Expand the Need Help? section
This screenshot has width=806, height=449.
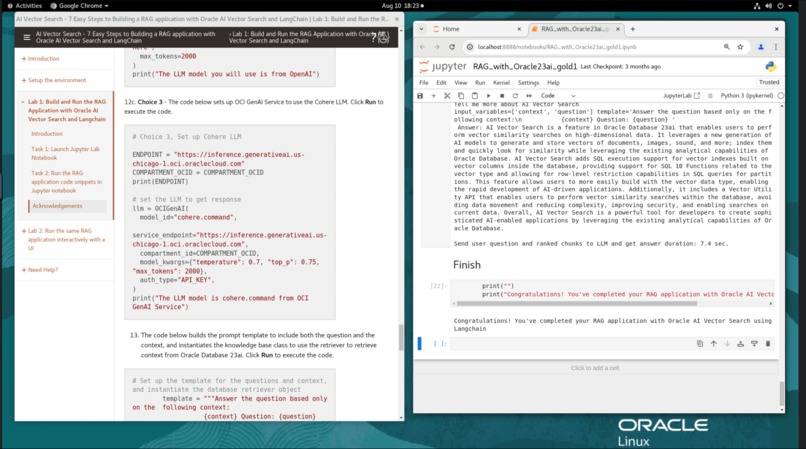click(40, 270)
